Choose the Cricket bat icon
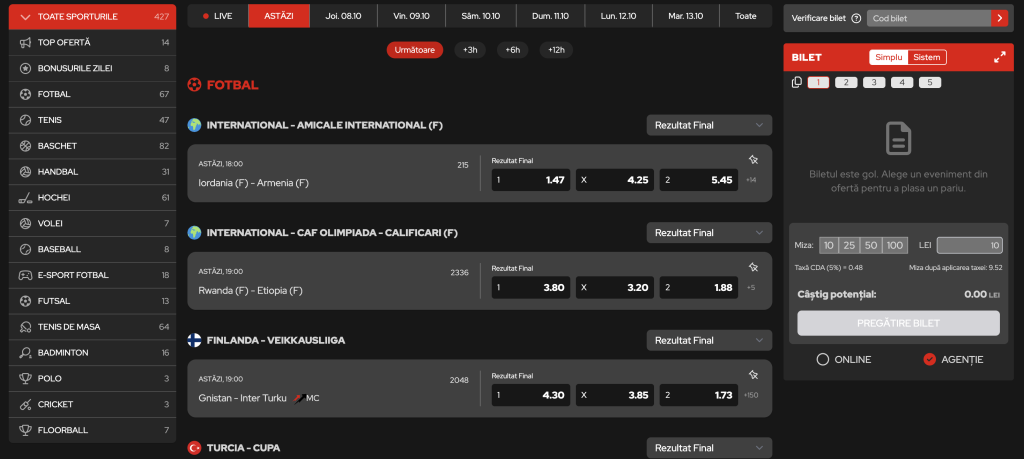1024x459 pixels. [25, 405]
